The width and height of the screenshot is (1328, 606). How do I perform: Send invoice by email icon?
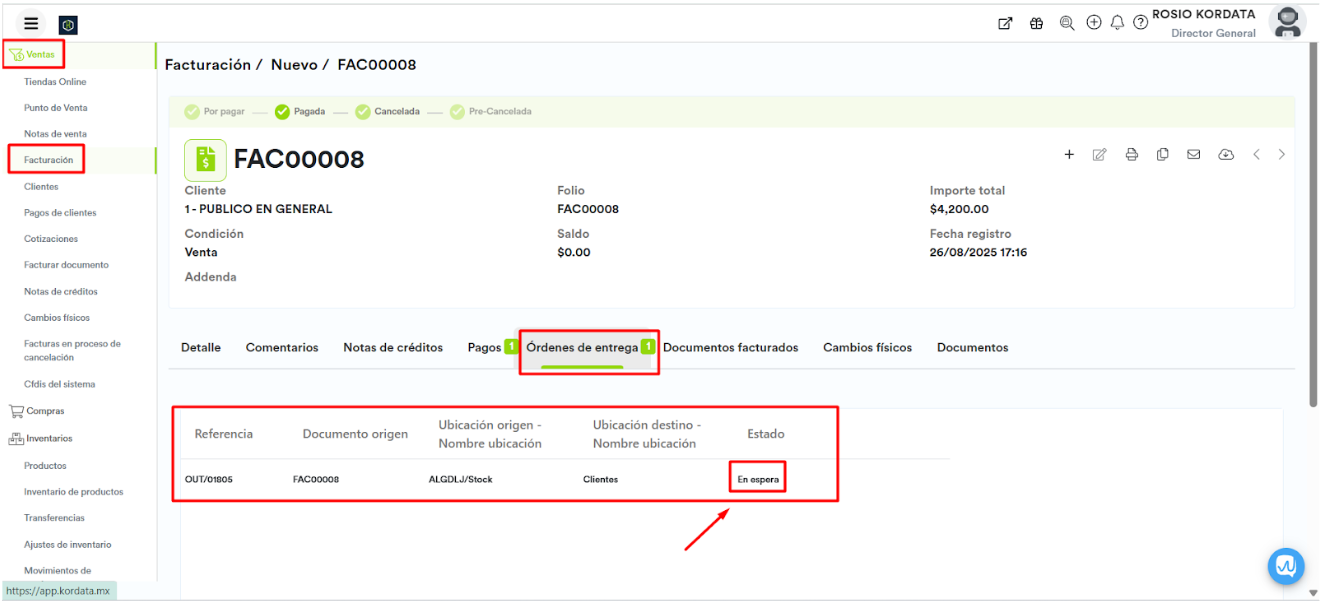(x=1193, y=154)
